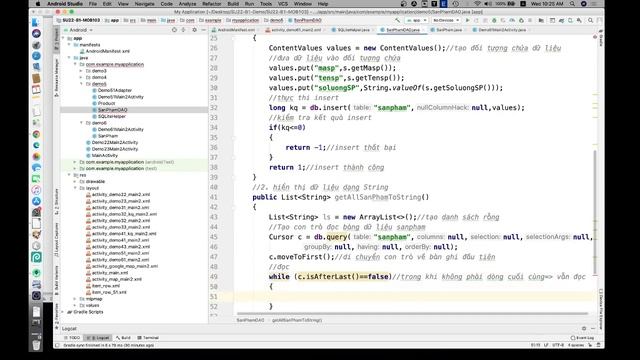Click UTF-8 encoding in status bar
The width and height of the screenshot is (640, 360).
click(558, 345)
